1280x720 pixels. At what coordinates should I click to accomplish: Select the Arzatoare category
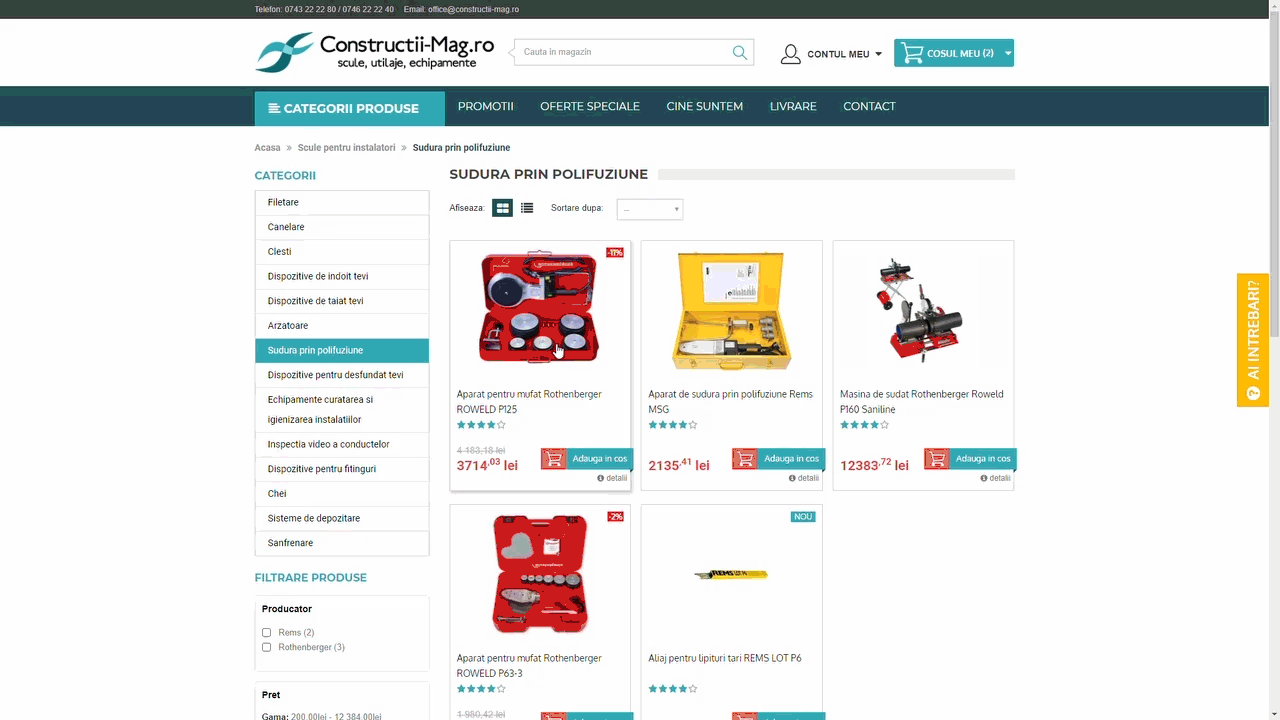[342, 326]
